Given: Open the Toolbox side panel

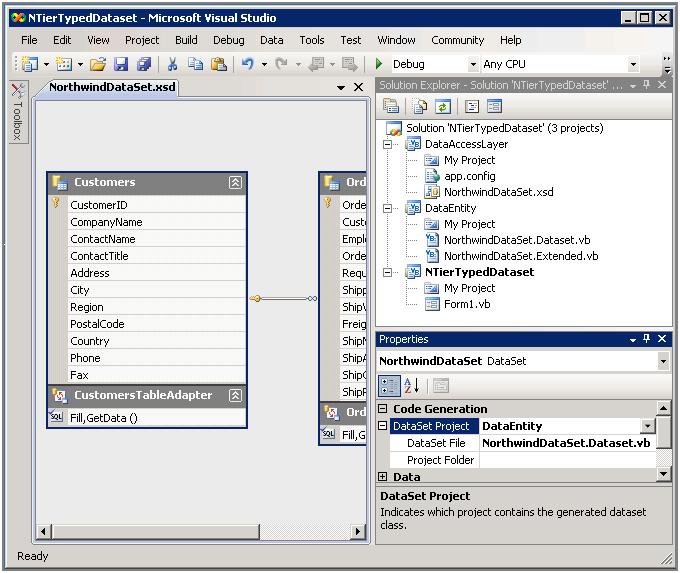Looking at the screenshot, I should pyautogui.click(x=18, y=114).
